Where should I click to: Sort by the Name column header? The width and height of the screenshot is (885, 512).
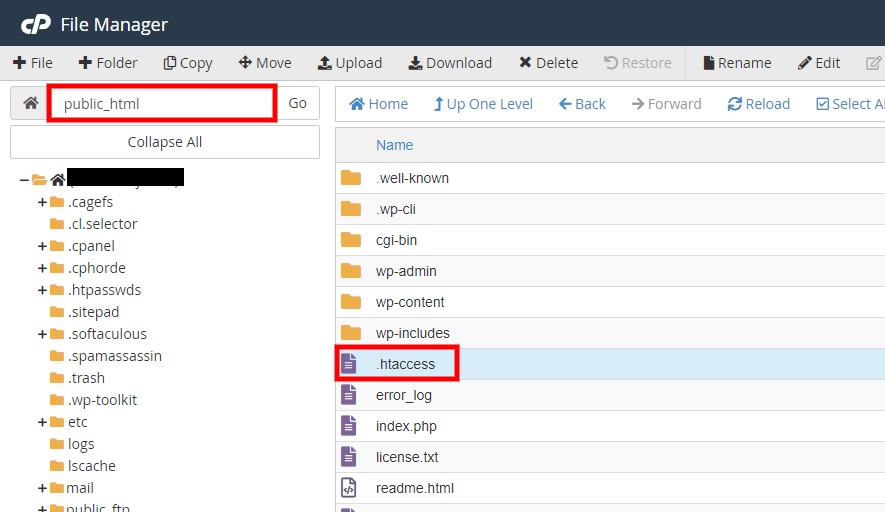(x=395, y=145)
